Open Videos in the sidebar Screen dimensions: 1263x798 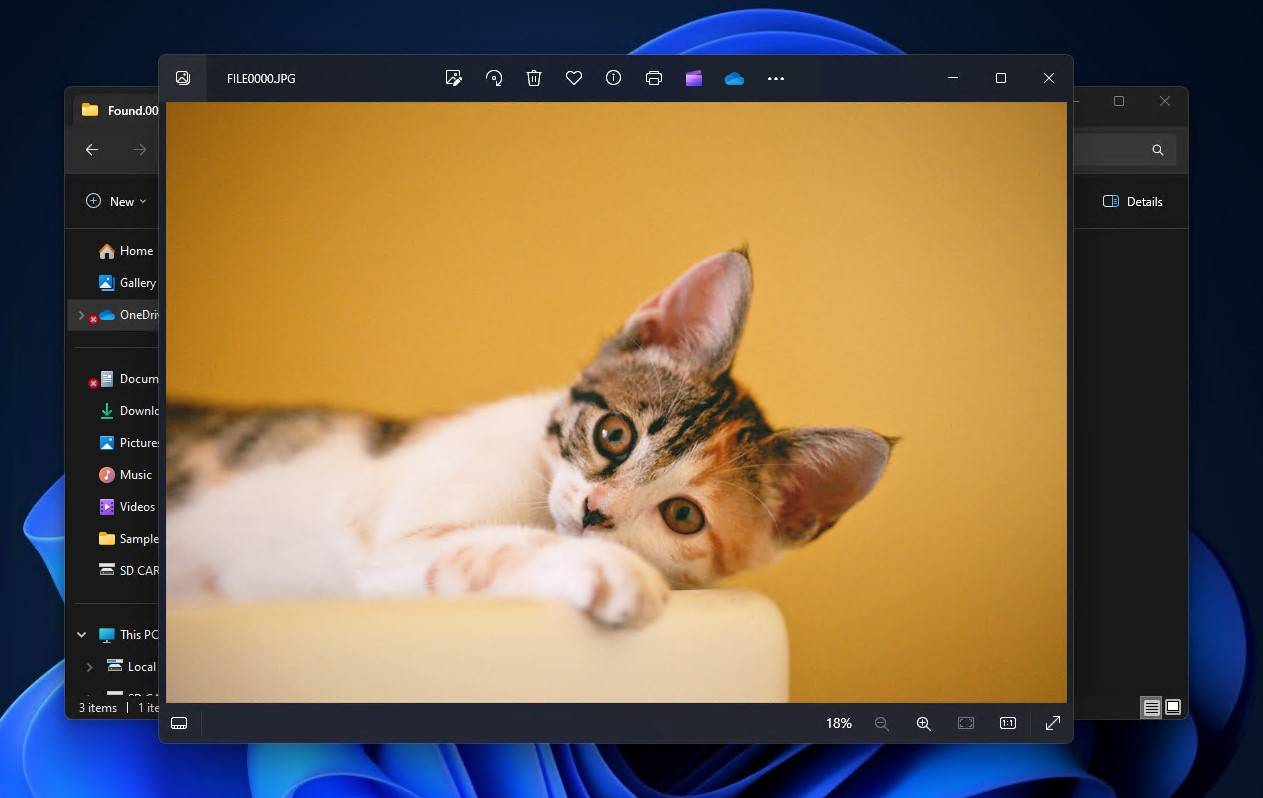[x=127, y=507]
